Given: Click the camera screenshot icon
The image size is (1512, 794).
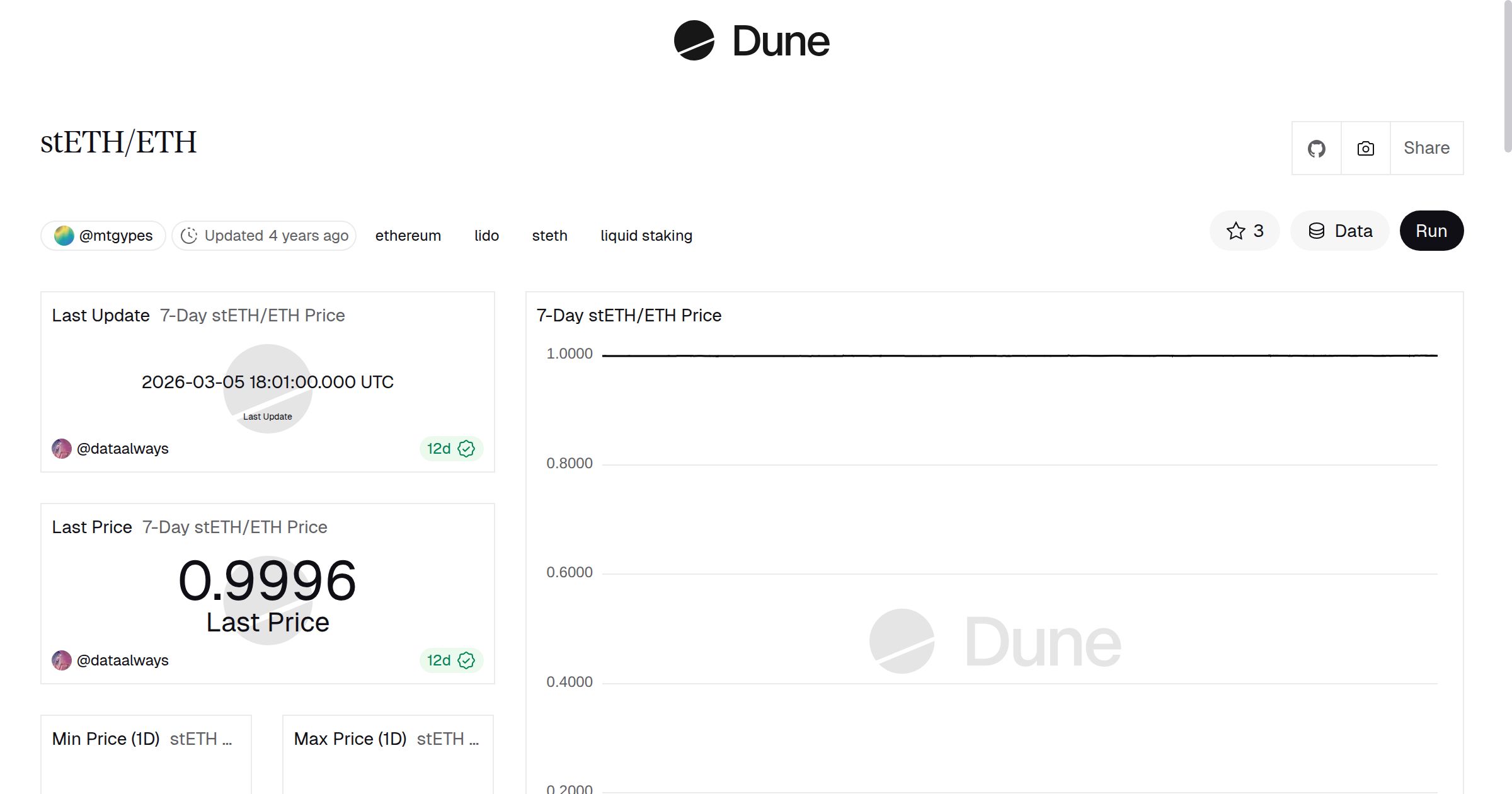Looking at the screenshot, I should [1365, 148].
